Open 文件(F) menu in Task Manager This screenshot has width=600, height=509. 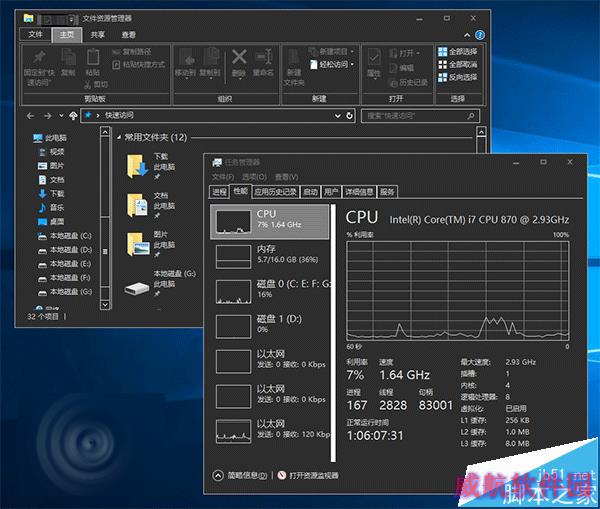click(x=223, y=177)
